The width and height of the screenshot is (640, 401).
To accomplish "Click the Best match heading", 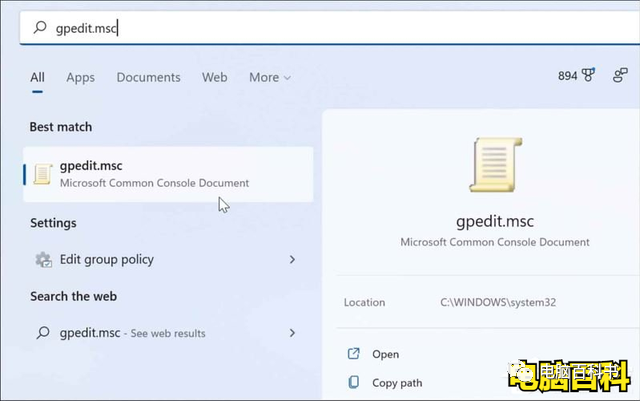I will click(x=61, y=127).
